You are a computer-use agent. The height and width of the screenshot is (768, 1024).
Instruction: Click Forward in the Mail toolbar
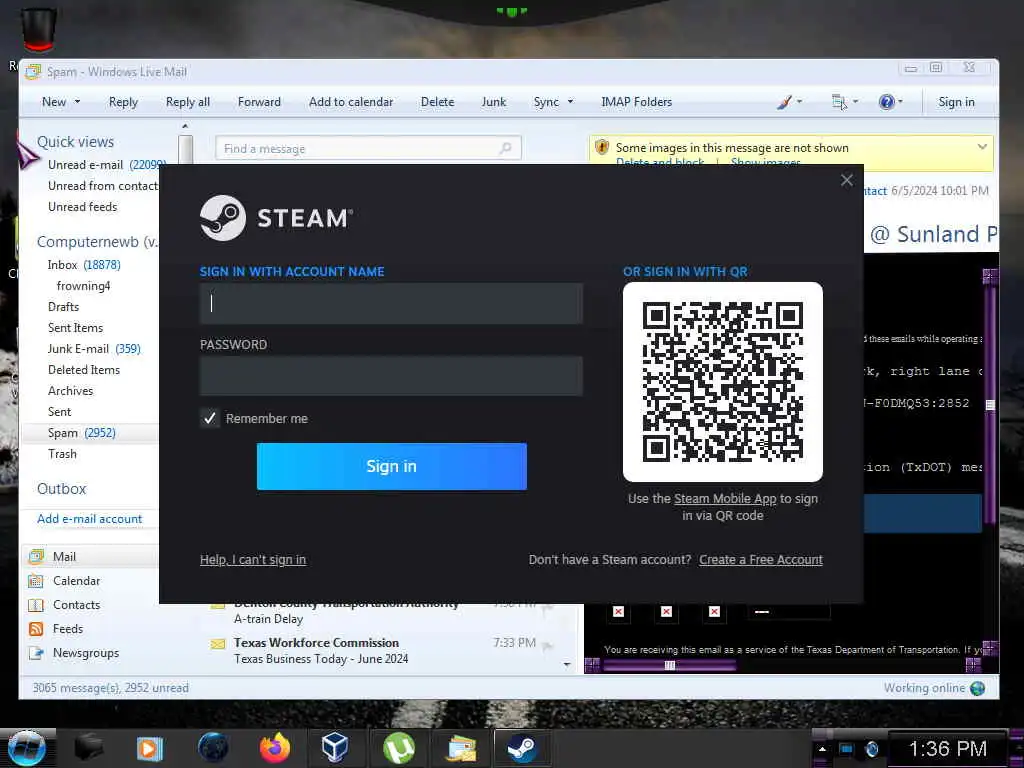coord(259,102)
